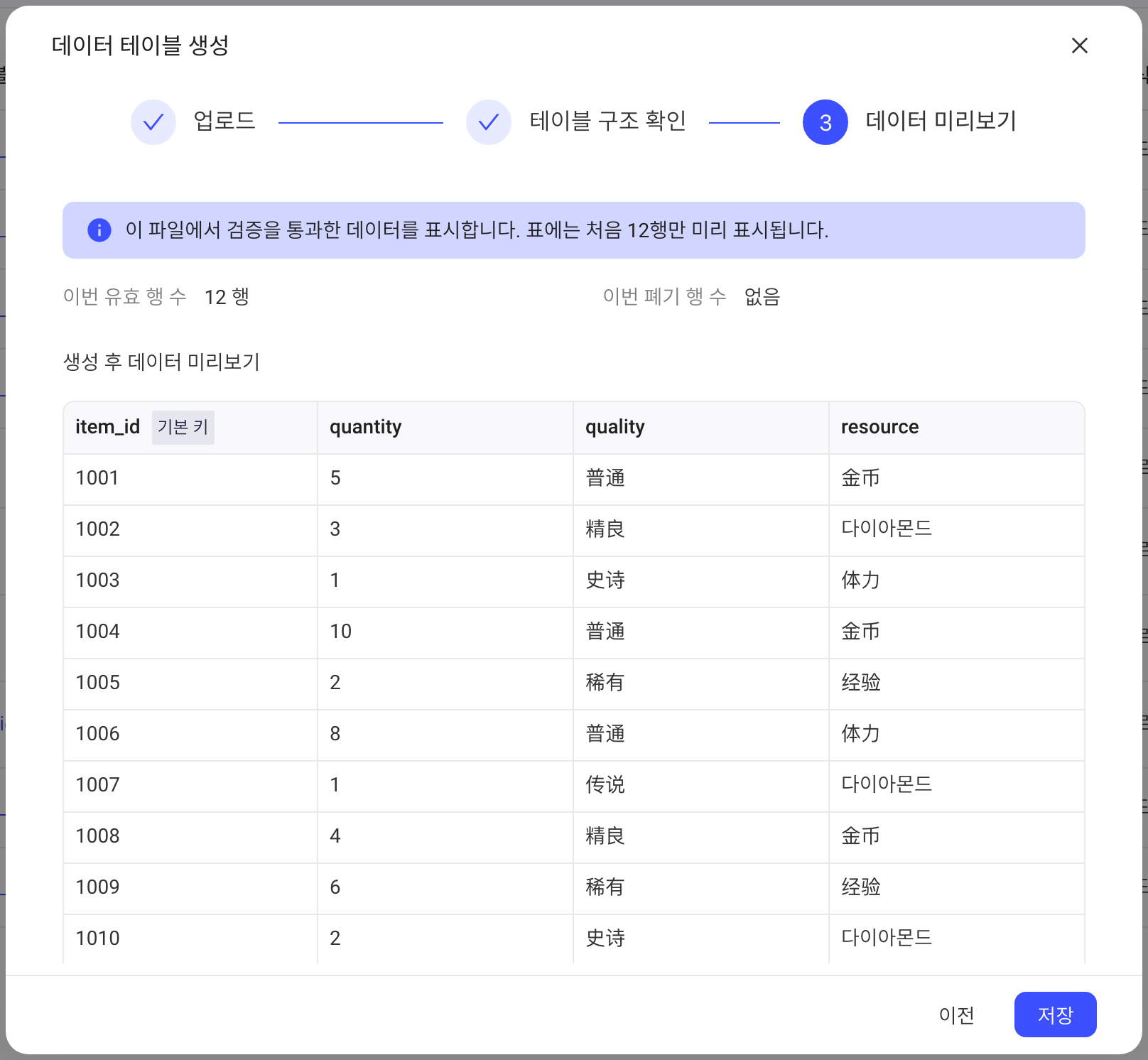Click the blue info icon in banner
This screenshot has height=1060, width=1148.
99,230
